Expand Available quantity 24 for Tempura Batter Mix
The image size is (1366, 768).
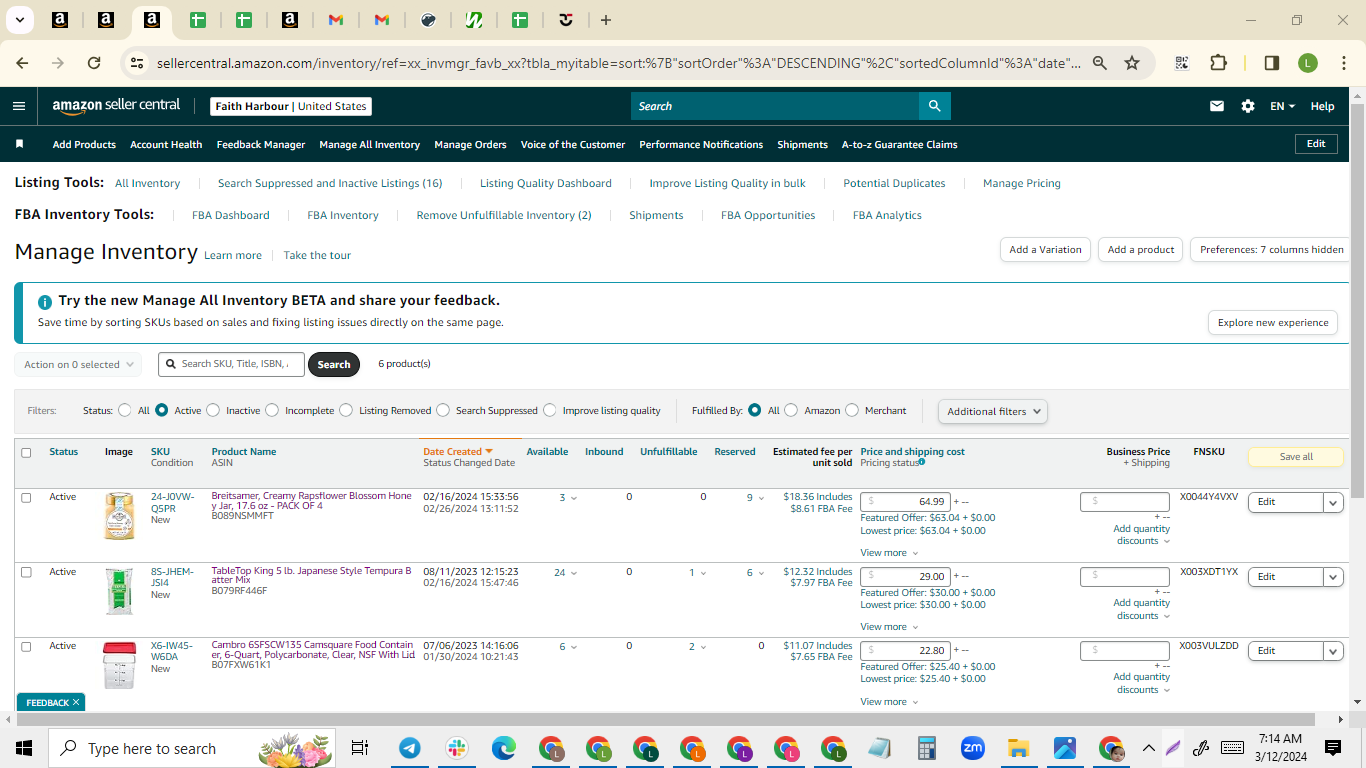click(565, 573)
